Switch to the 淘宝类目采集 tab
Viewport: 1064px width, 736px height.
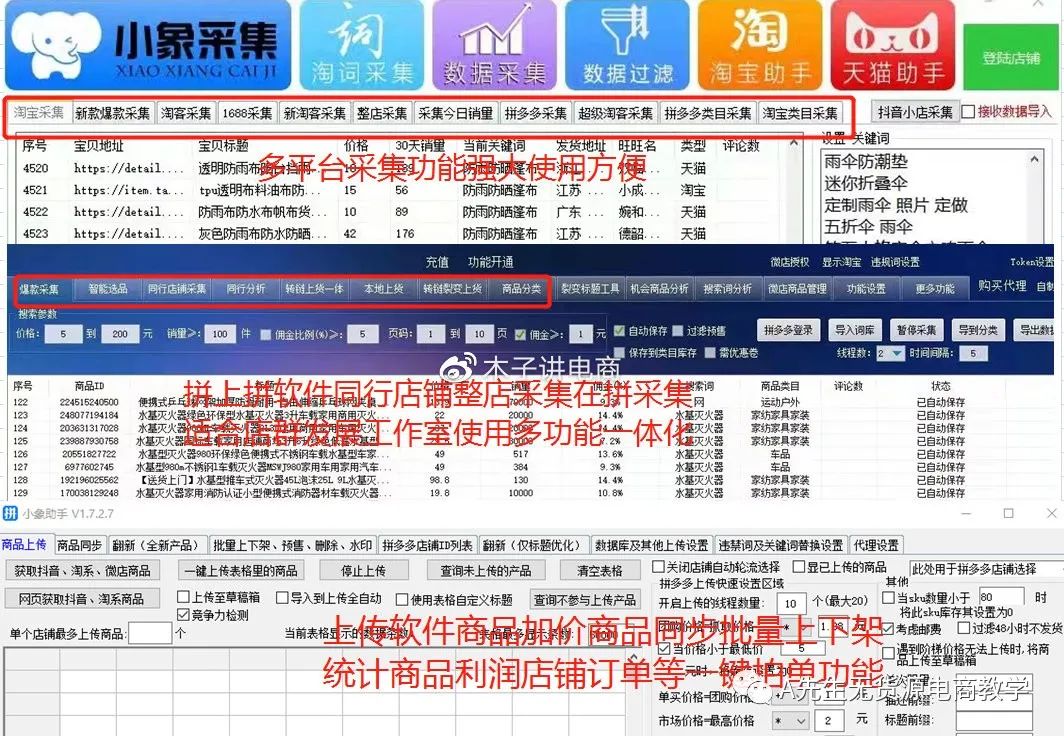[800, 113]
